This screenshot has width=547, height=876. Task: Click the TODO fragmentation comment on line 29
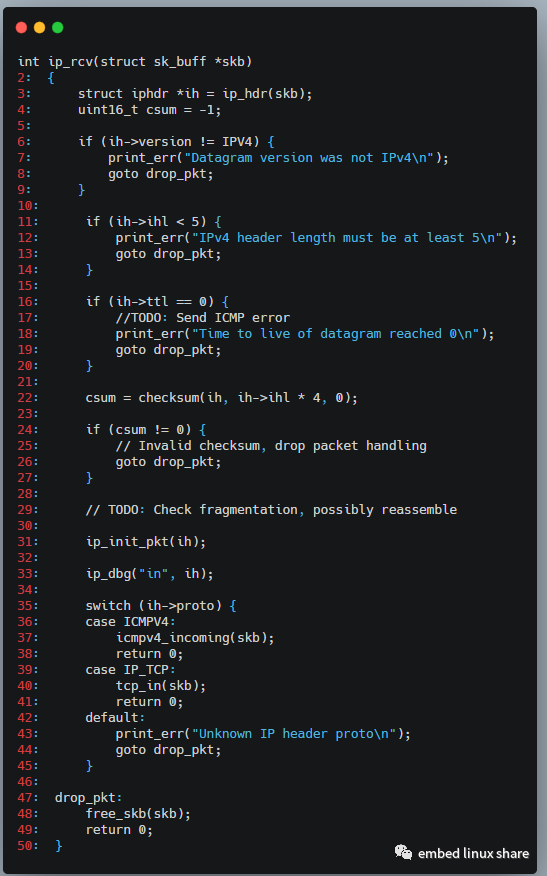pyautogui.click(x=271, y=510)
